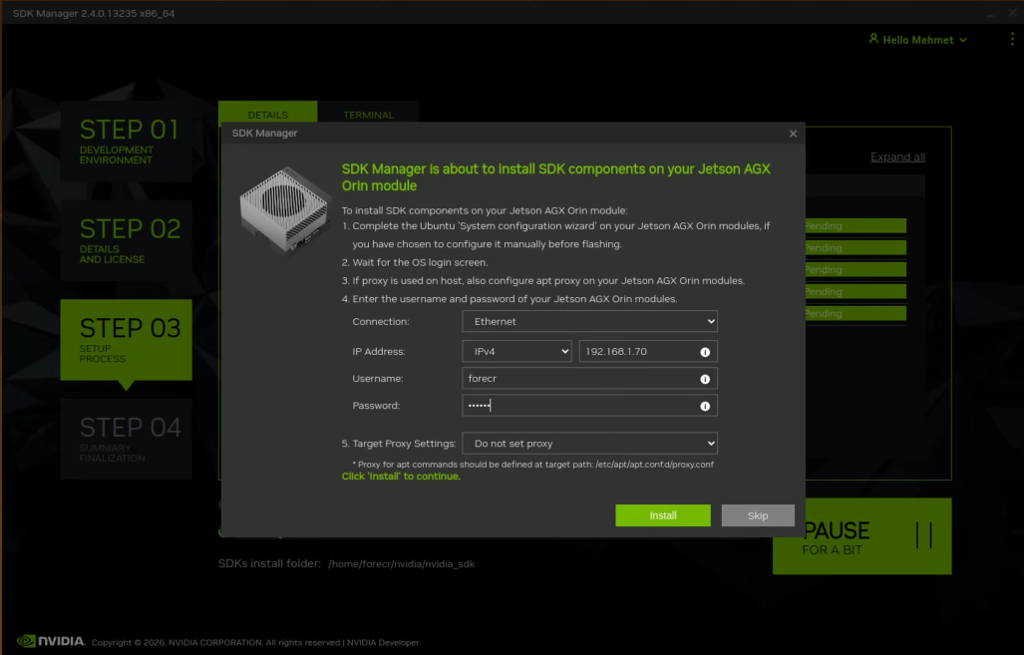Image resolution: width=1024 pixels, height=655 pixels.
Task: Click the Skip button
Action: point(757,515)
